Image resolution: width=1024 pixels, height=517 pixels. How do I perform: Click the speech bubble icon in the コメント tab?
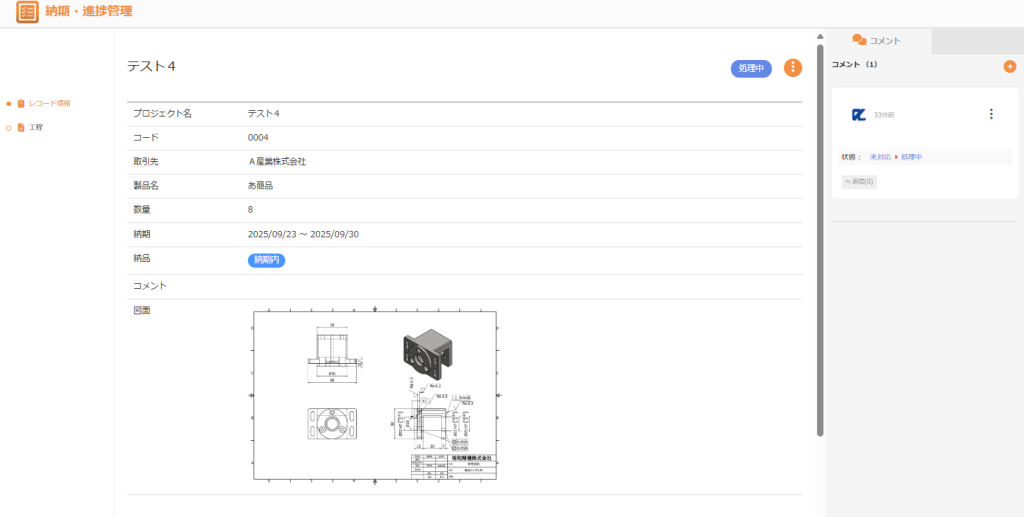click(858, 41)
